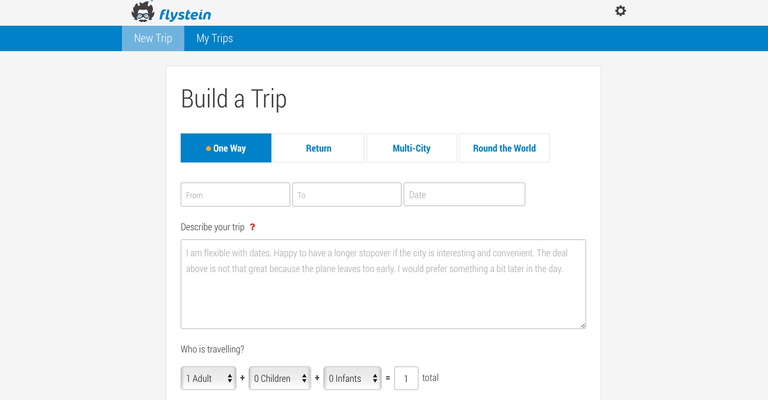This screenshot has height=400, width=768.
Task: Click into the To destination field
Action: click(347, 195)
